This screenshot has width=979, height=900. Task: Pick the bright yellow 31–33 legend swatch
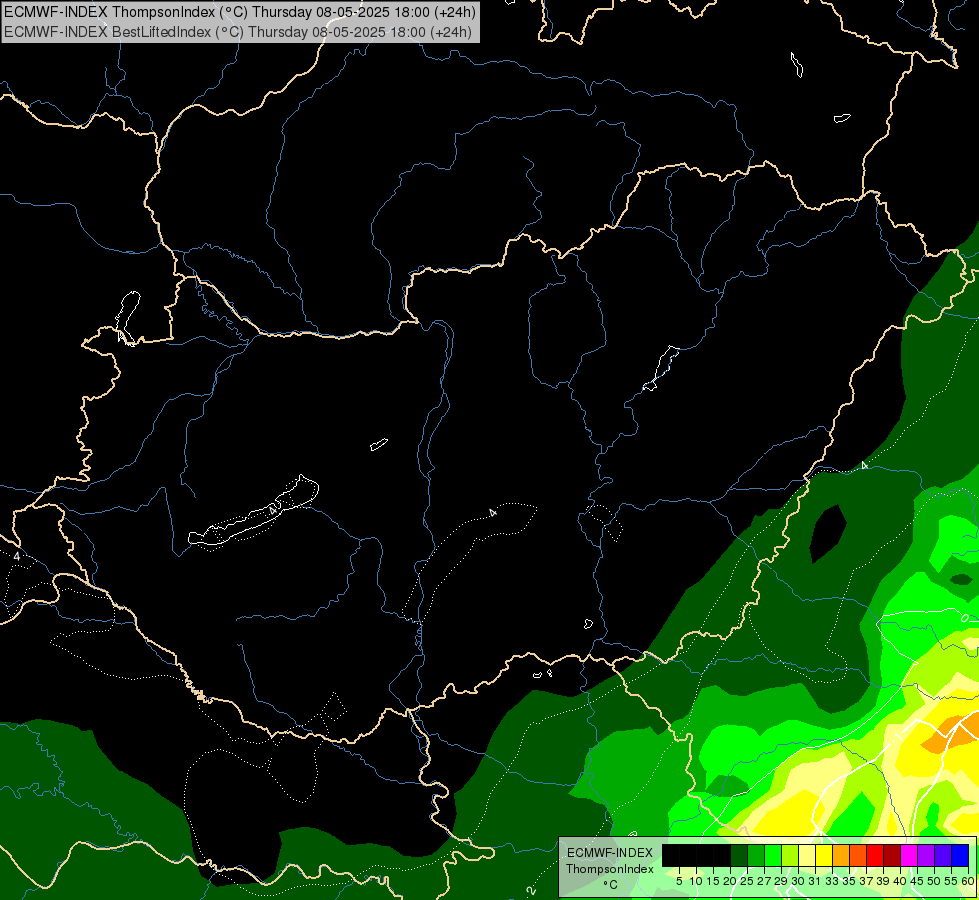tap(824, 855)
